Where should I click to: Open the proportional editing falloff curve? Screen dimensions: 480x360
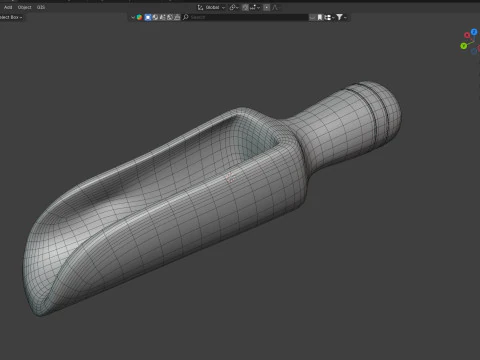click(275, 7)
